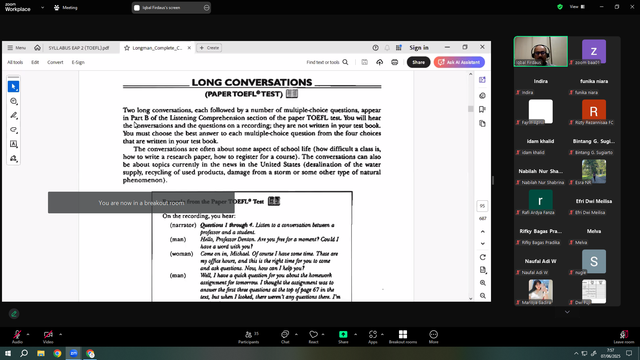Open the Acrobat help question mark icon
The image size is (640, 360).
tap(375, 48)
